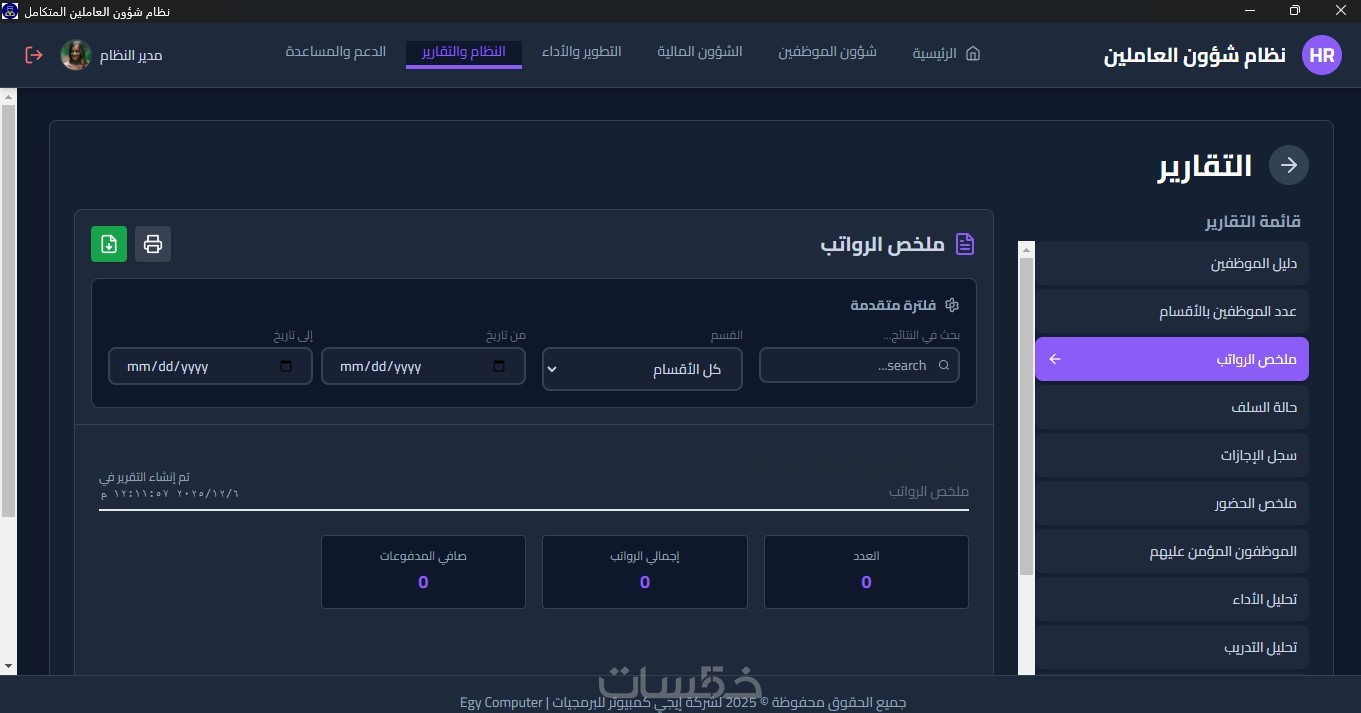The height and width of the screenshot is (713, 1361).
Task: Open the user avatar for مدير النظام
Action: click(76, 55)
